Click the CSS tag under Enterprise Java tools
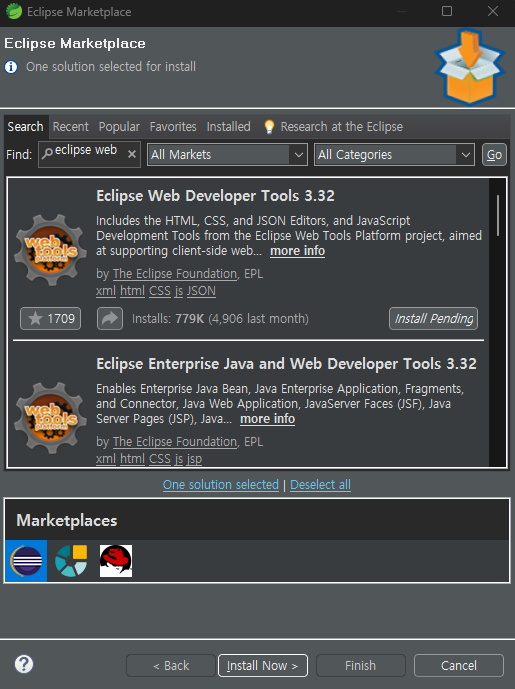Screen dimensions: 515x689 [x=160, y=459]
